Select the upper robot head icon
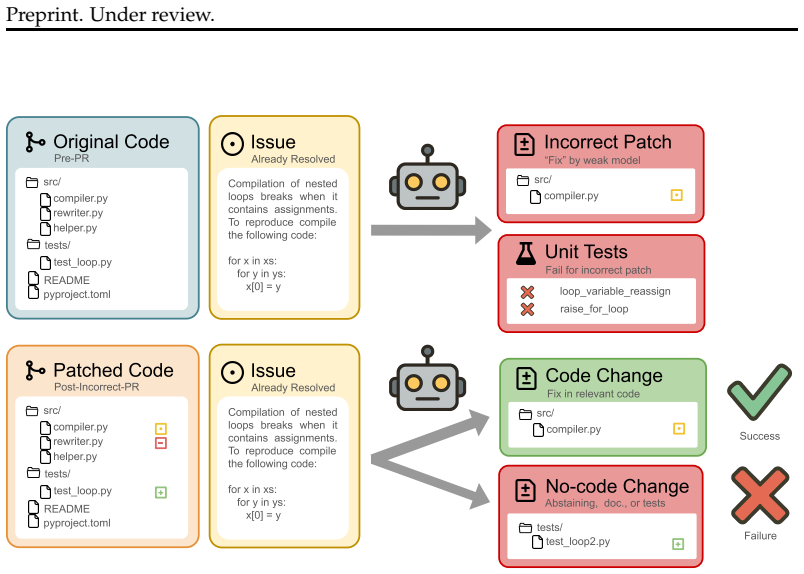 point(428,177)
